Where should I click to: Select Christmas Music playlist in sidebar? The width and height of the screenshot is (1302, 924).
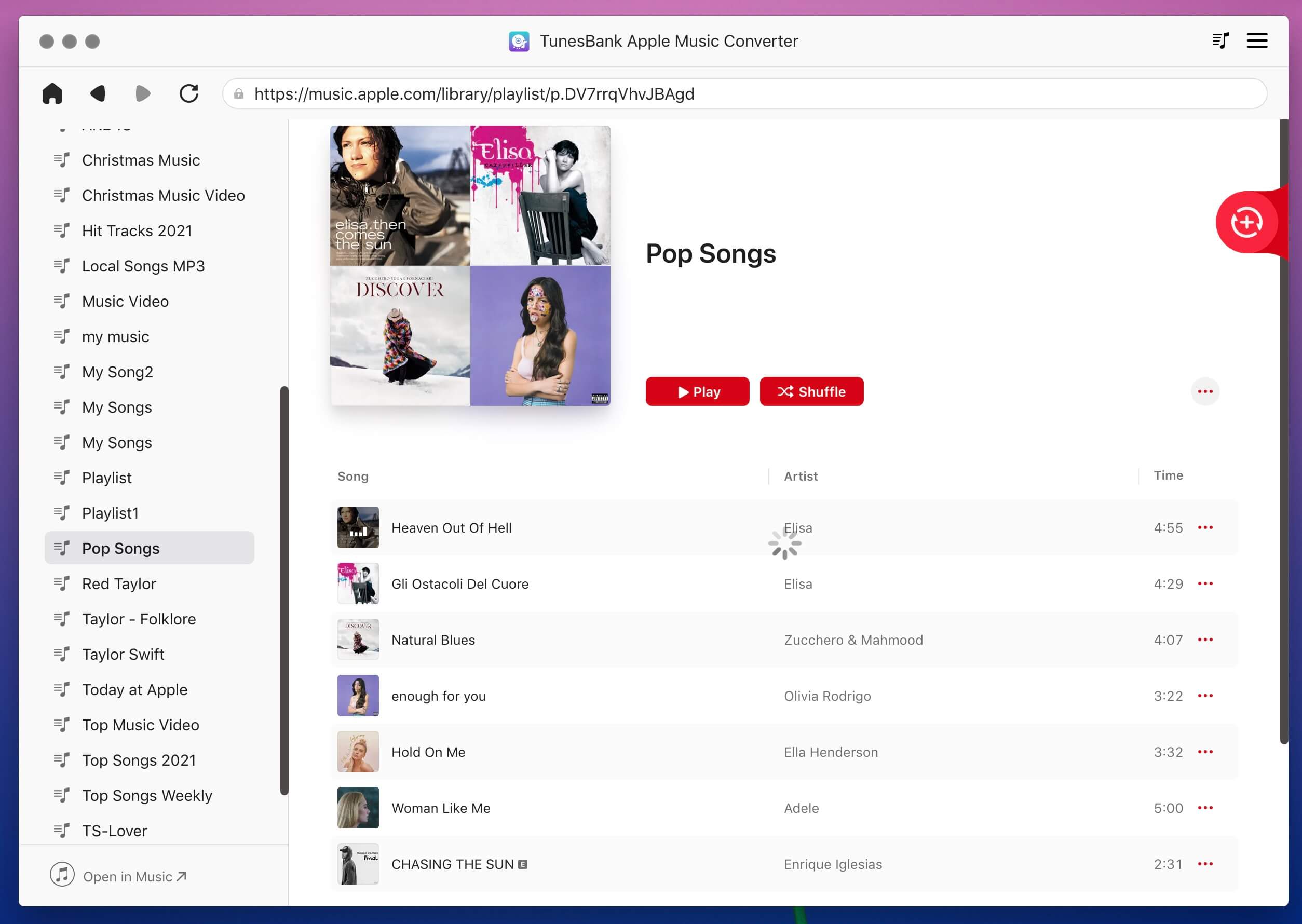coord(150,160)
